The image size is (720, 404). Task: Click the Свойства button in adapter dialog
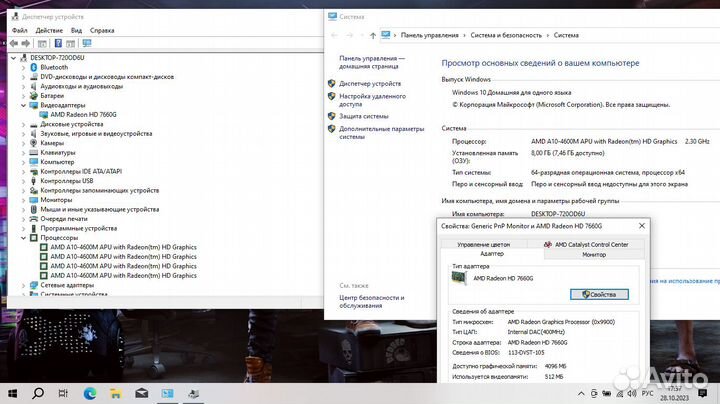point(599,294)
